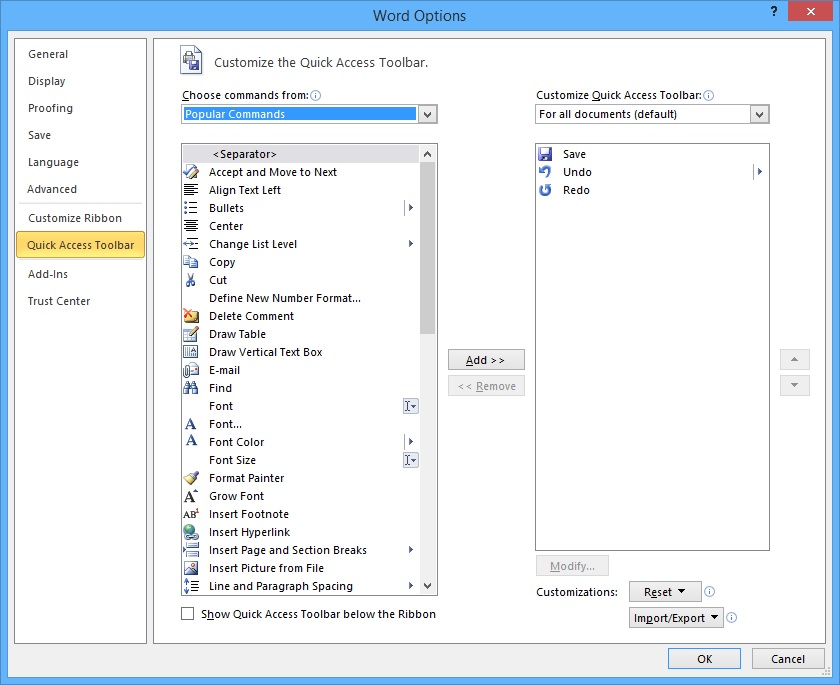Click the Font Color command icon
The image size is (840, 685).
point(191,442)
